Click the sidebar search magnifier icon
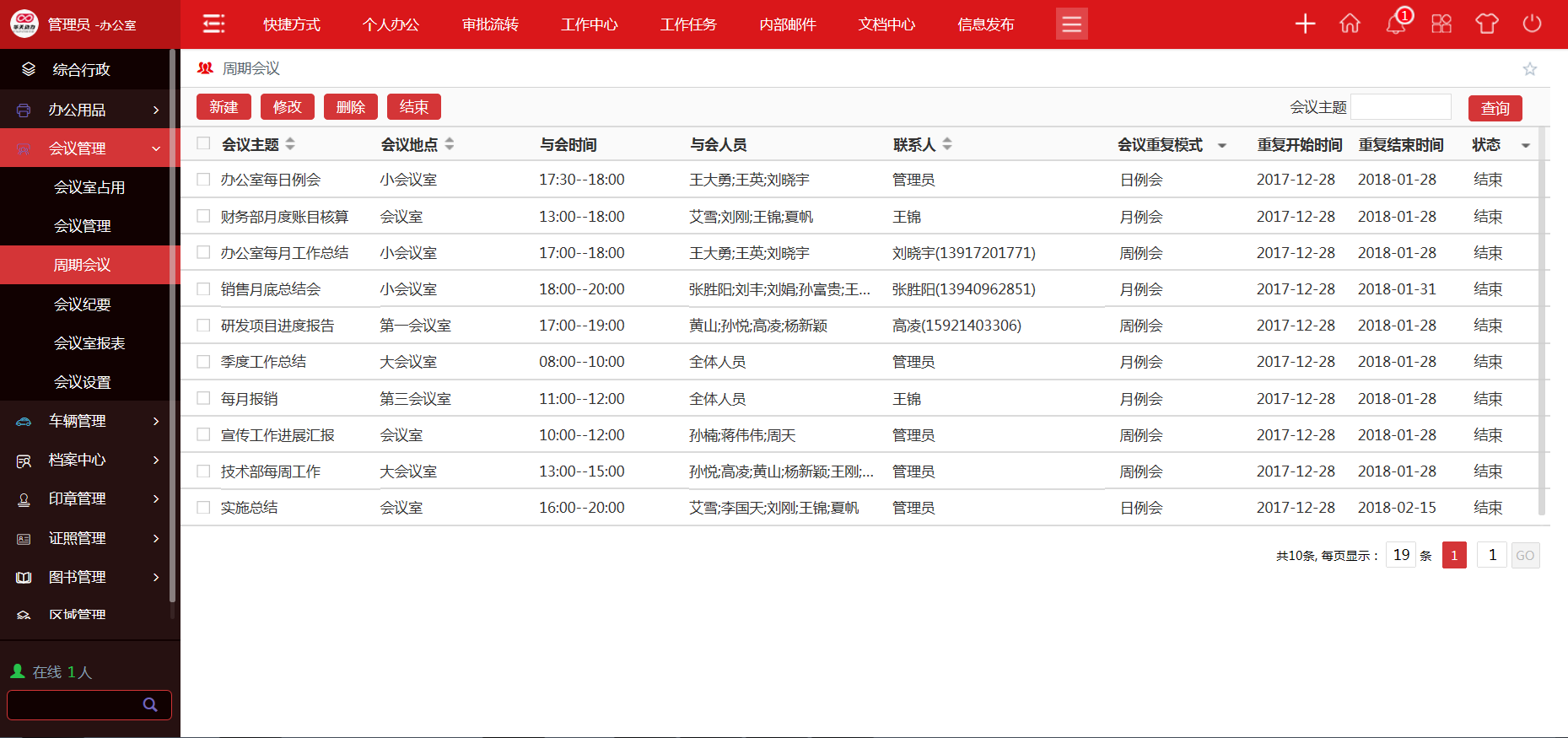This screenshot has width=1568, height=738. (x=150, y=705)
